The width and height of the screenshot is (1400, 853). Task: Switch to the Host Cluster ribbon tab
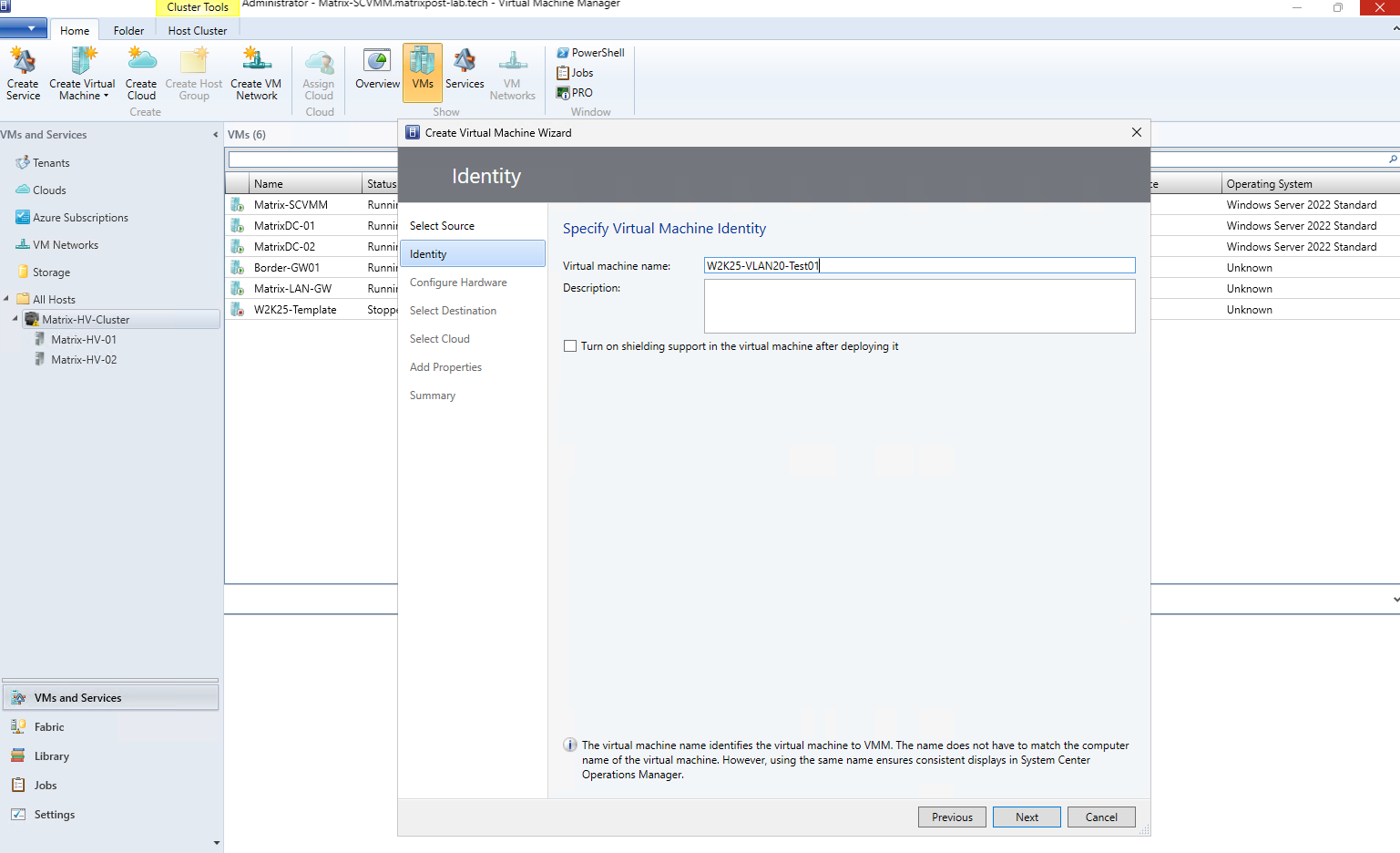pos(198,30)
